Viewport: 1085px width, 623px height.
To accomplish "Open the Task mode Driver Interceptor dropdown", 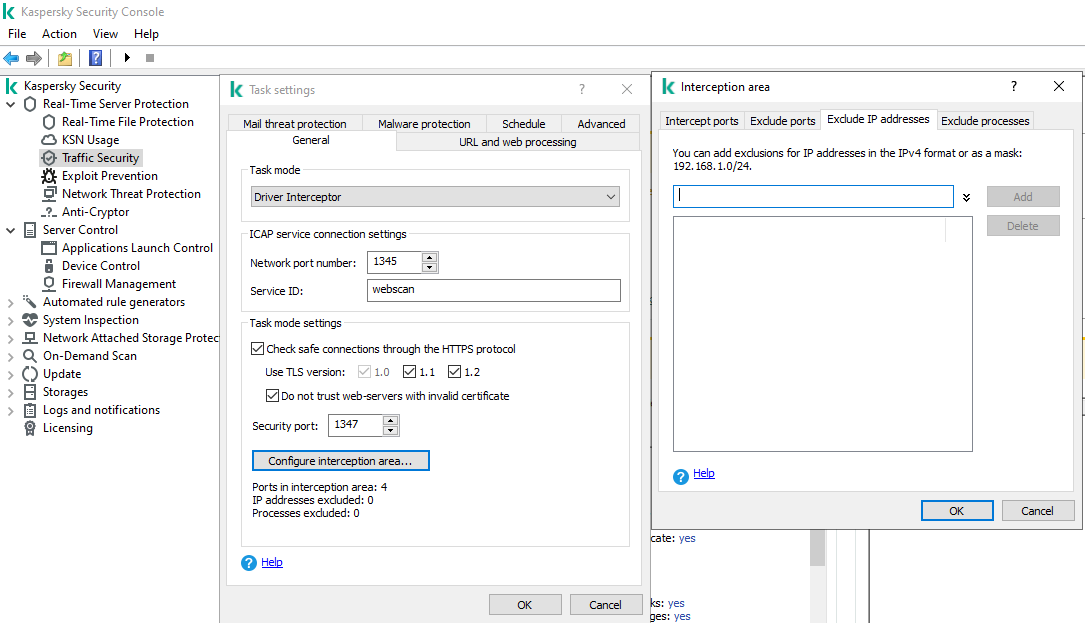I will (435, 197).
